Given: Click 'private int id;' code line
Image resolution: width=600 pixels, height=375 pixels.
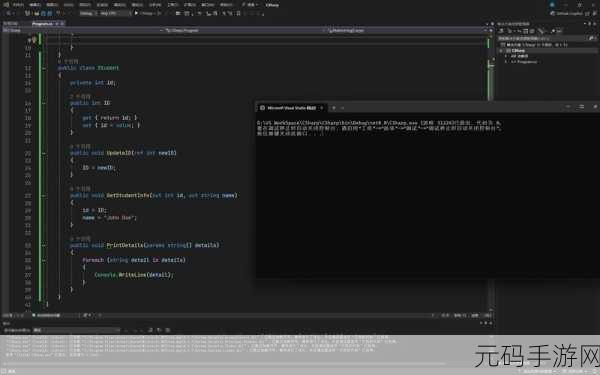Looking at the screenshot, I should pos(92,83).
